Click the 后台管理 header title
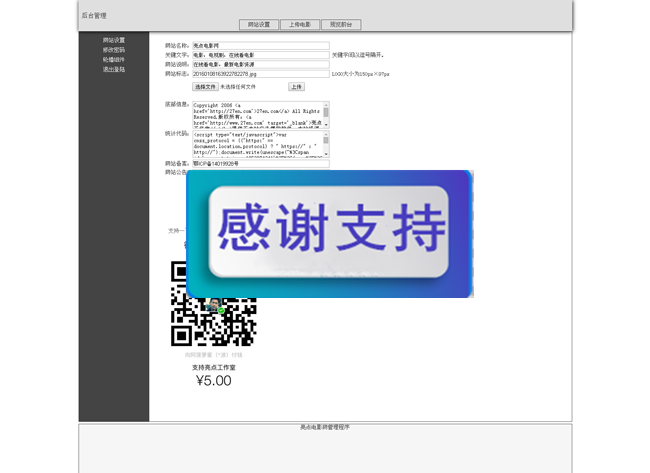Screen dimensions: 650x473 pos(94,16)
